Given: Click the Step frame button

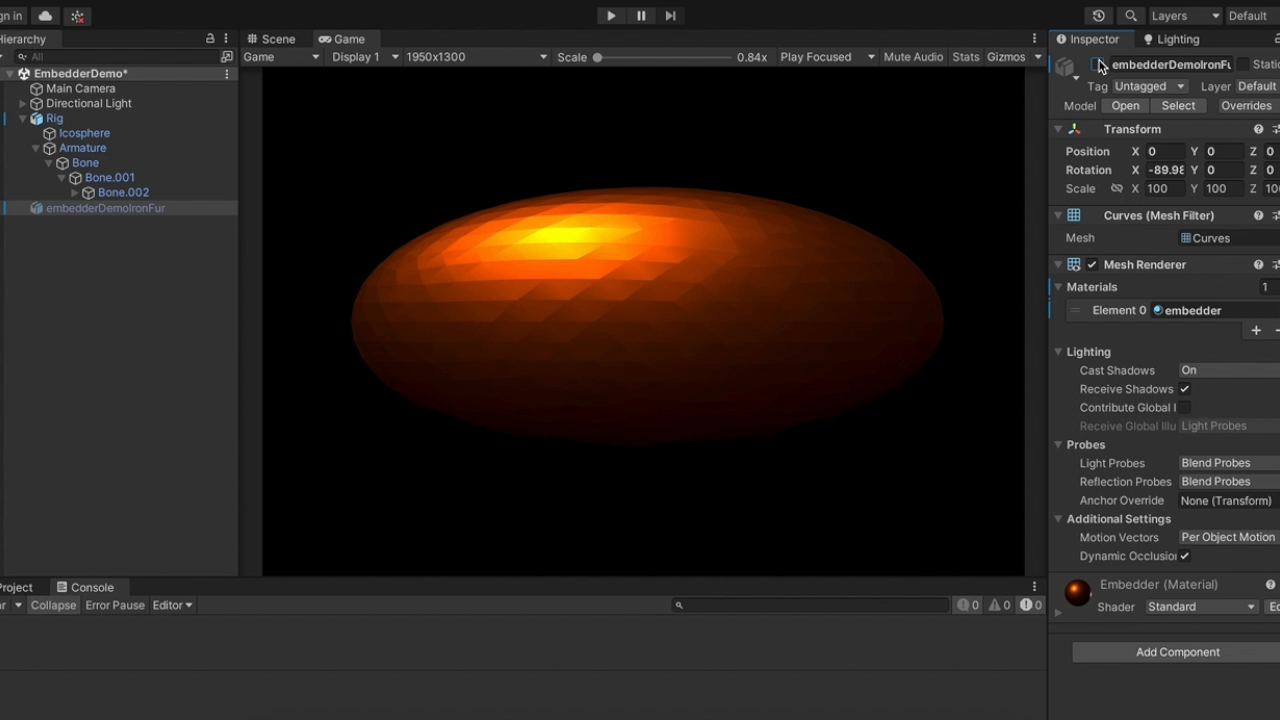Looking at the screenshot, I should 670,16.
